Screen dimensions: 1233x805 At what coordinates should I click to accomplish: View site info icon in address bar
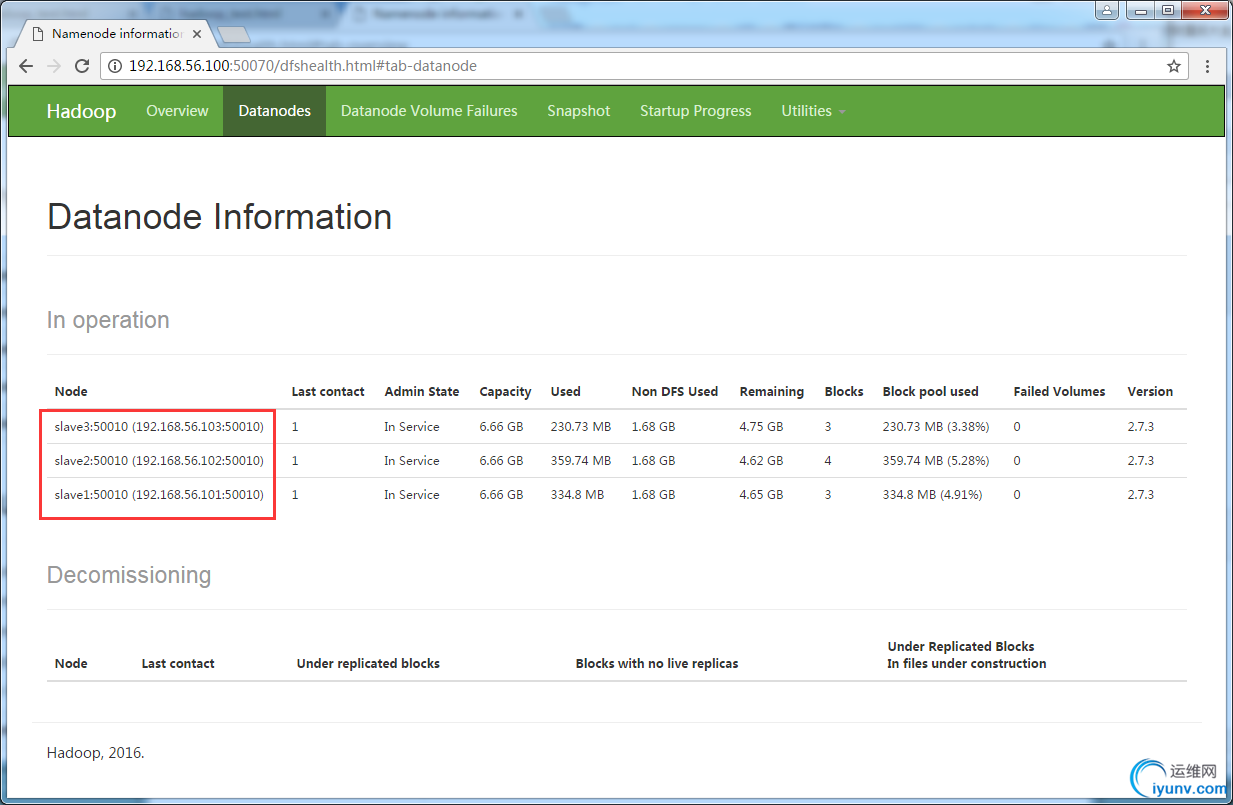[x=115, y=66]
